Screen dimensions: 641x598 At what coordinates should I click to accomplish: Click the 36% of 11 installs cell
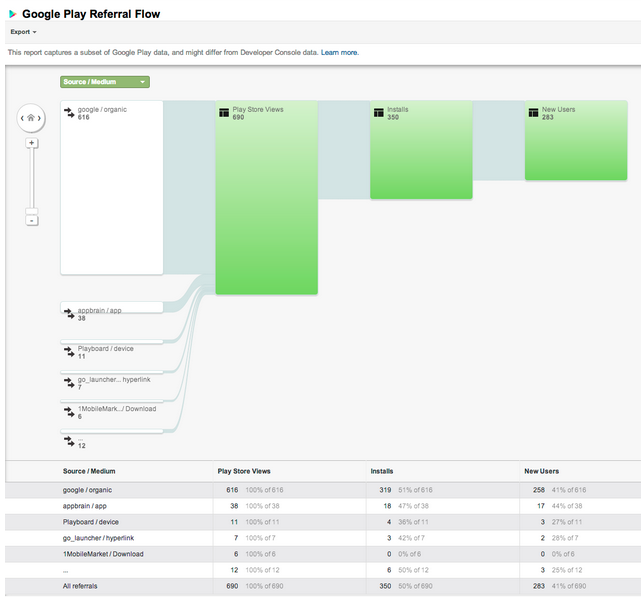coord(413,522)
